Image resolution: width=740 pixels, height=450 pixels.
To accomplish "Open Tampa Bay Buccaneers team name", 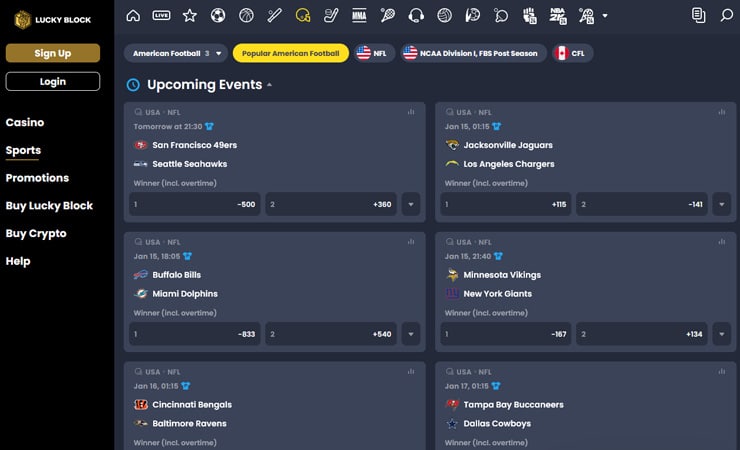I will (x=513, y=404).
